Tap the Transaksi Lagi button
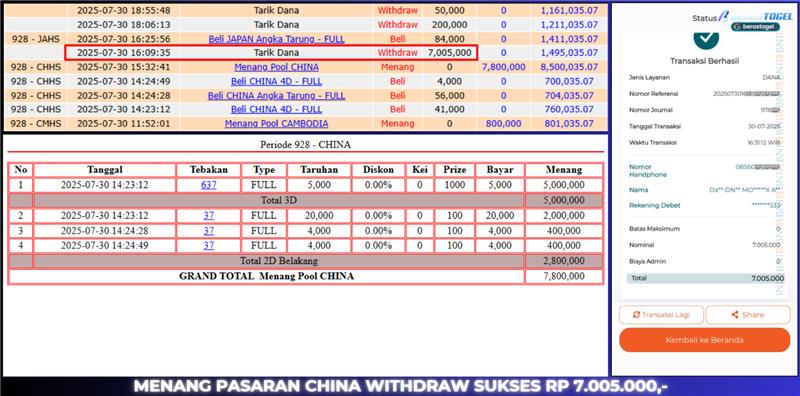 [661, 315]
